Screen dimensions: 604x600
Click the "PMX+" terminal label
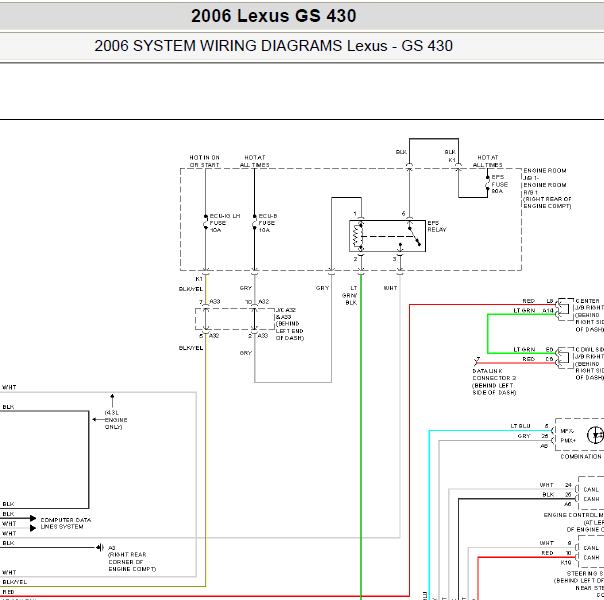568,440
